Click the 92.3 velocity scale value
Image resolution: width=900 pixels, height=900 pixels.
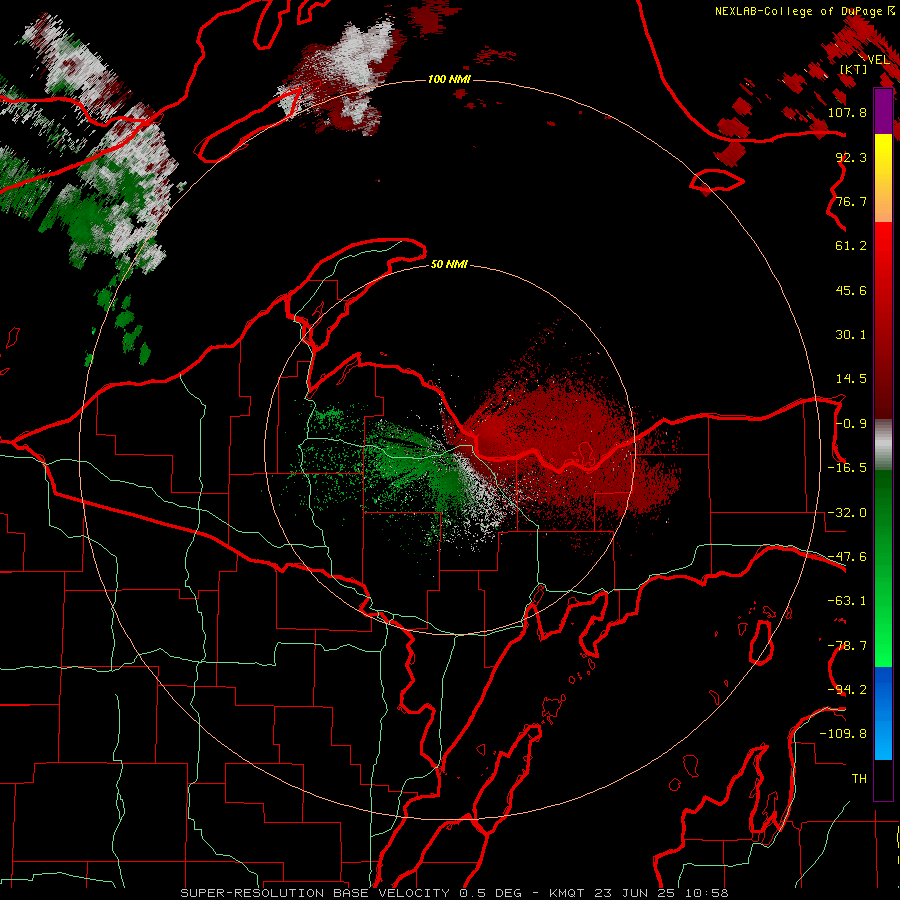852,157
